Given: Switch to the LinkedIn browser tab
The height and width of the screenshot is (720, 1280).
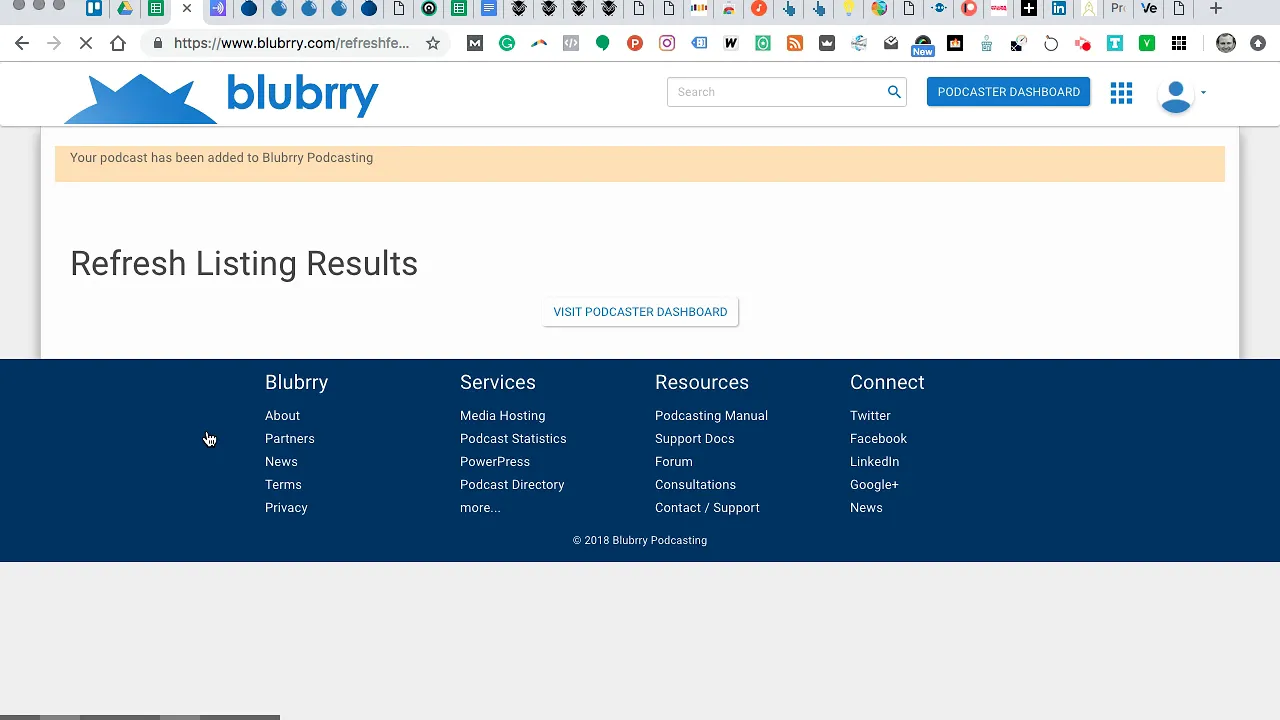Looking at the screenshot, I should click(1059, 9).
